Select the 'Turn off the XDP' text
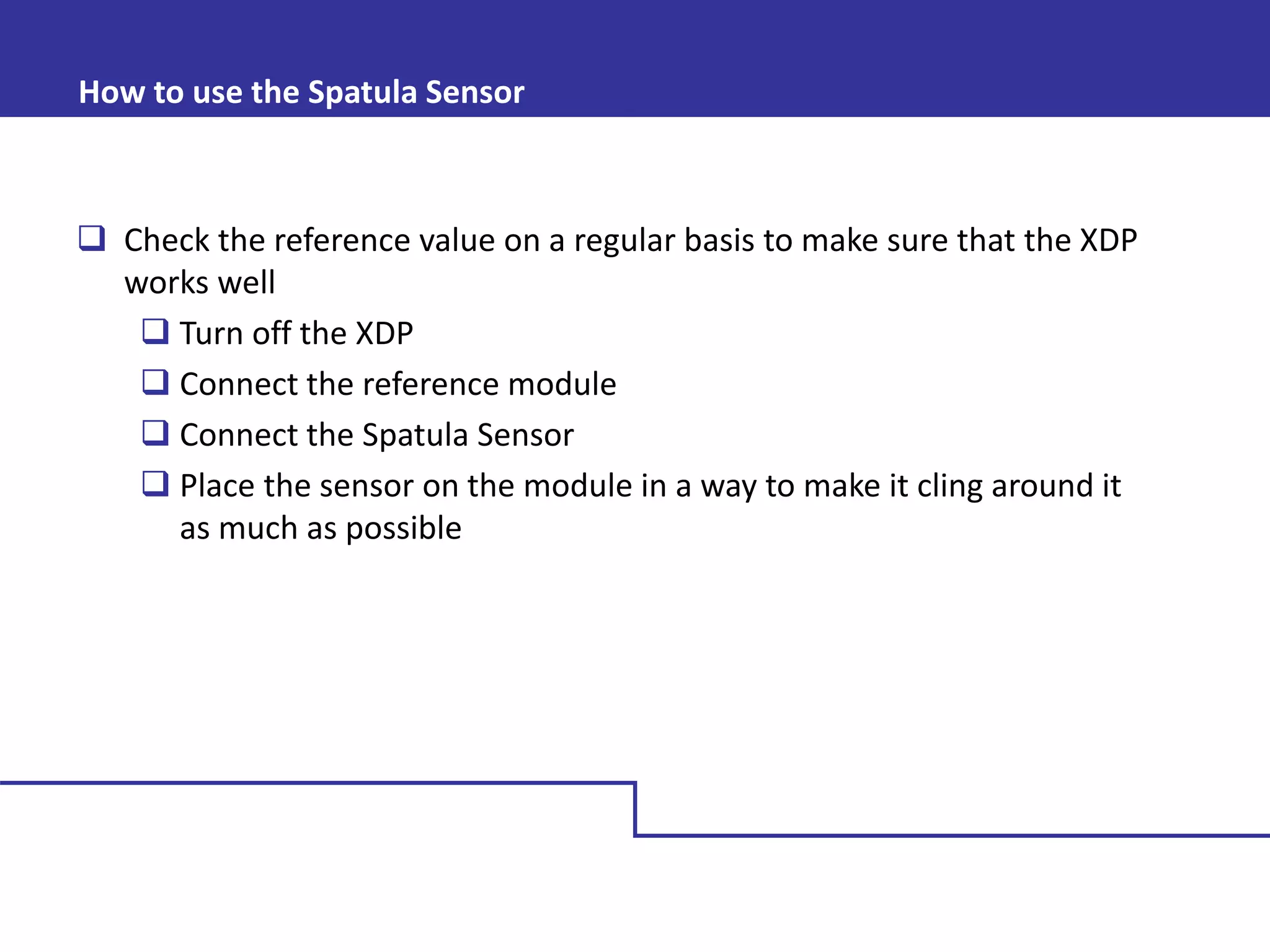 (x=296, y=333)
